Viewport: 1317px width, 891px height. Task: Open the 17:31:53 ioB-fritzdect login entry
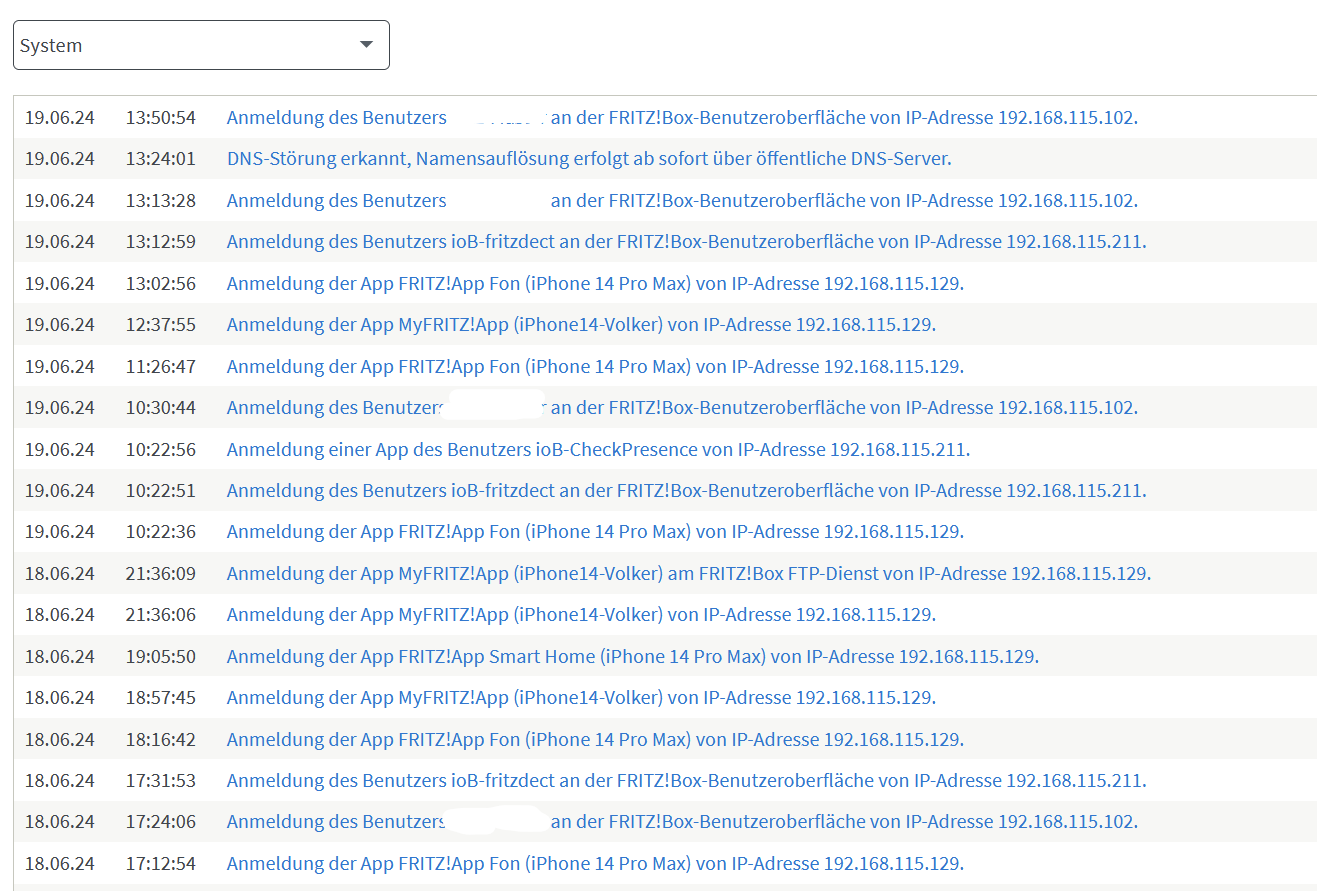686,781
